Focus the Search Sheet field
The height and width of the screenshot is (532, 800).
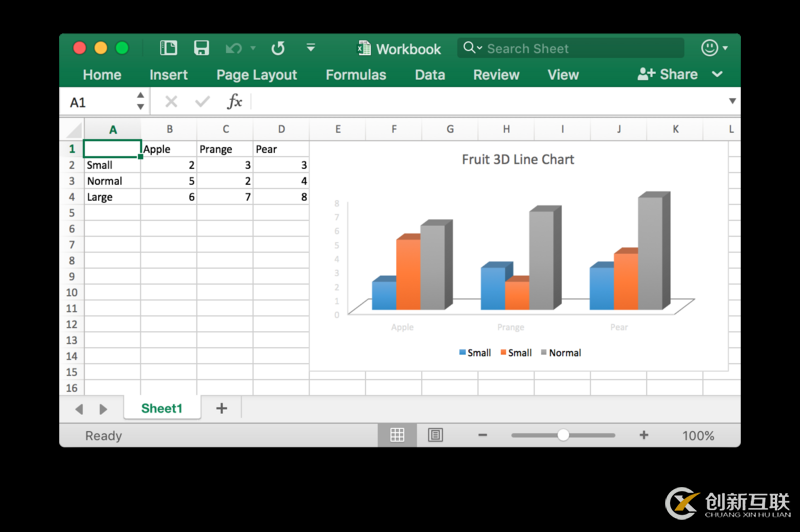[570, 48]
